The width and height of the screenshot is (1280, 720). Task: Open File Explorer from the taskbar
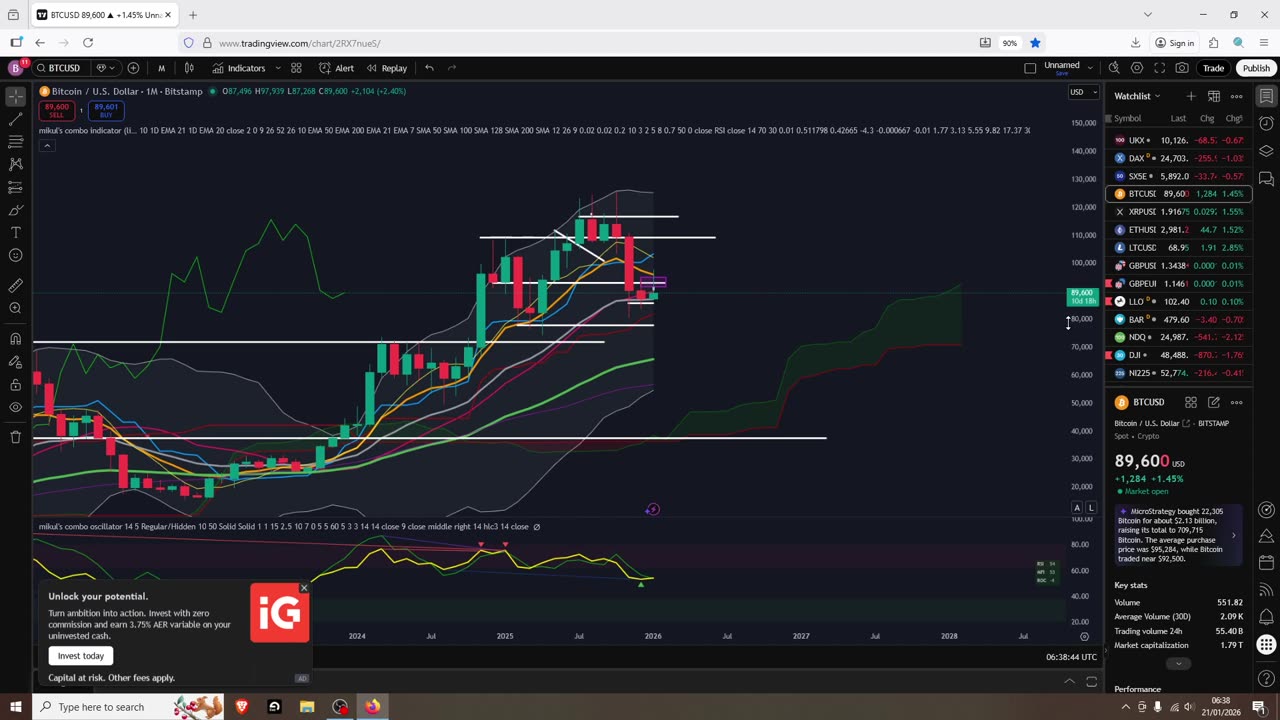click(307, 707)
